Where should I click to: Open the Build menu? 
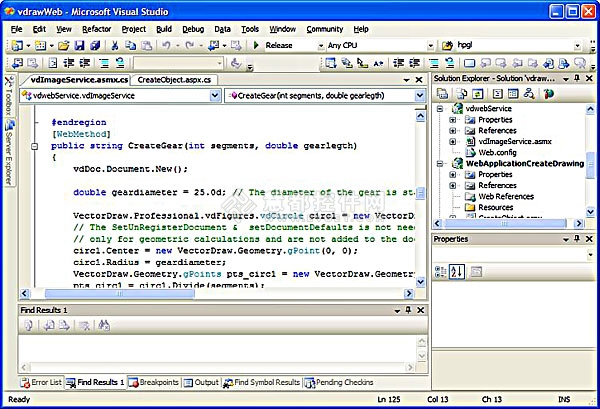[164, 29]
